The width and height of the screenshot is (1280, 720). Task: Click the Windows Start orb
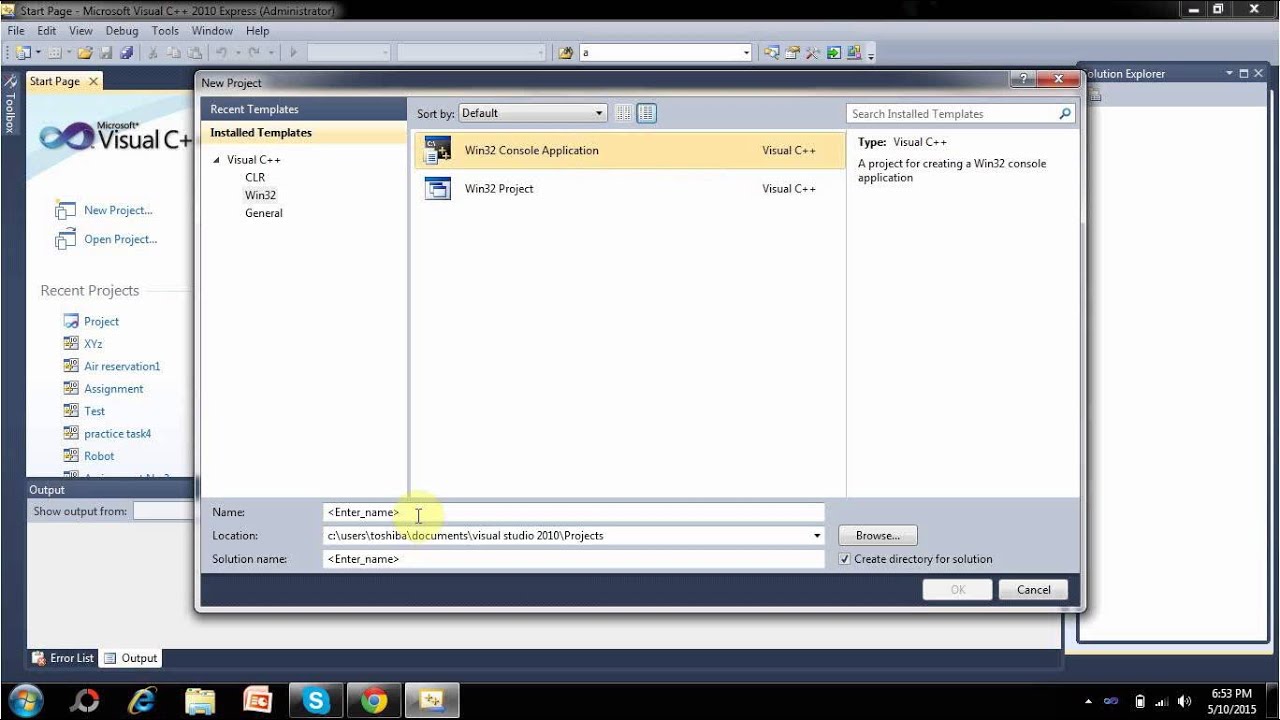(x=25, y=700)
